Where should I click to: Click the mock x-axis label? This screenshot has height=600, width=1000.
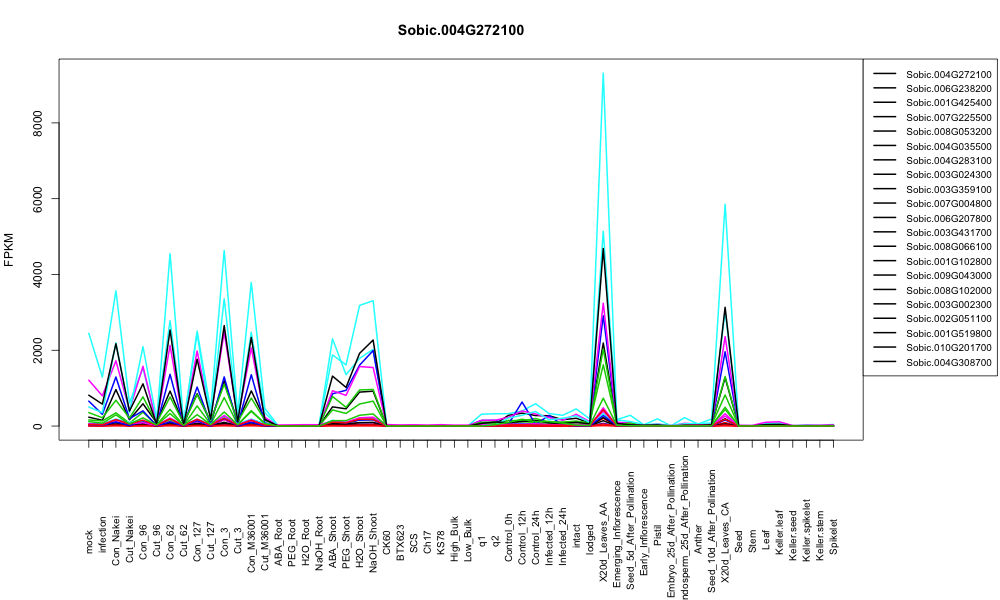coord(89,542)
